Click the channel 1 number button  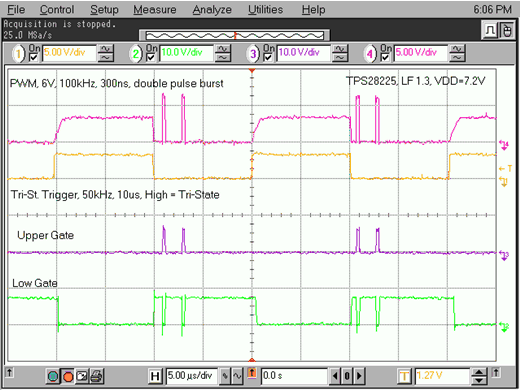(x=18, y=53)
